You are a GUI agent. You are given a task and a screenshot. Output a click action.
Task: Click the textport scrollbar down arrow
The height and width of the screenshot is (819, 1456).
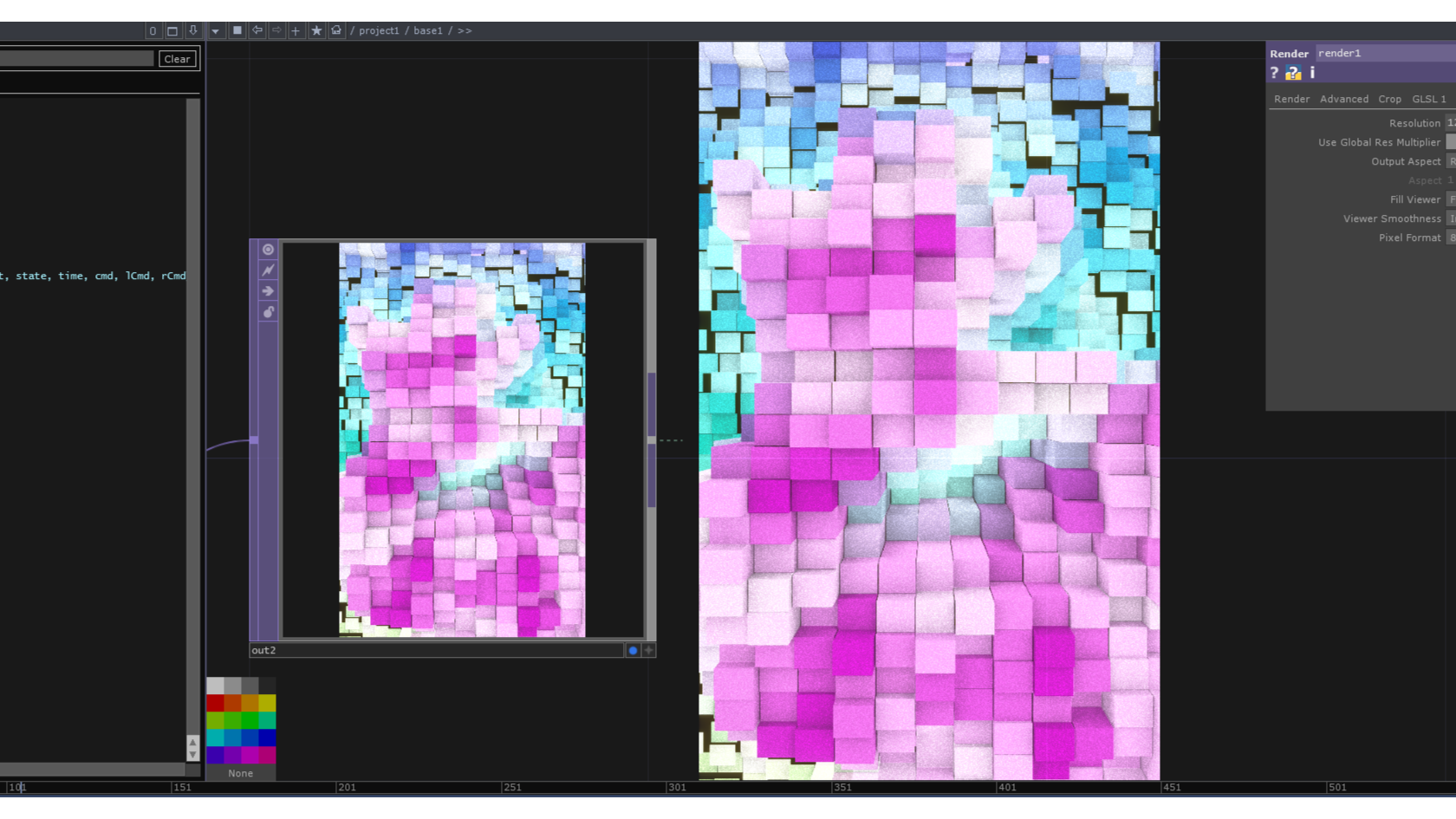tap(192, 755)
